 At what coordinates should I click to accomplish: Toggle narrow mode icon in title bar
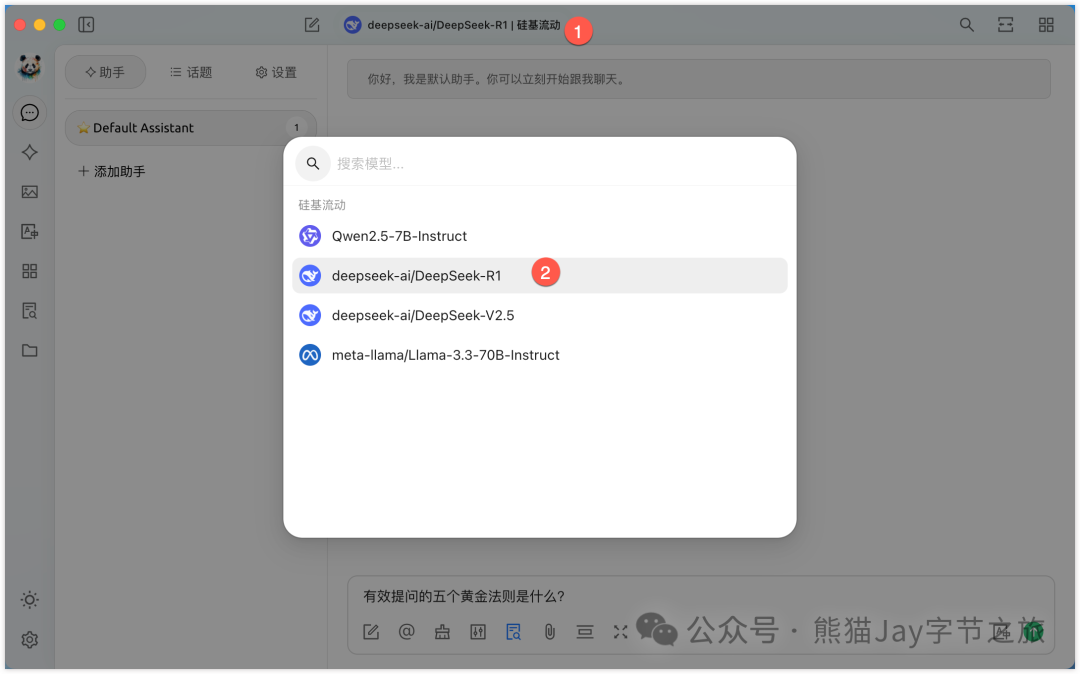1006,25
